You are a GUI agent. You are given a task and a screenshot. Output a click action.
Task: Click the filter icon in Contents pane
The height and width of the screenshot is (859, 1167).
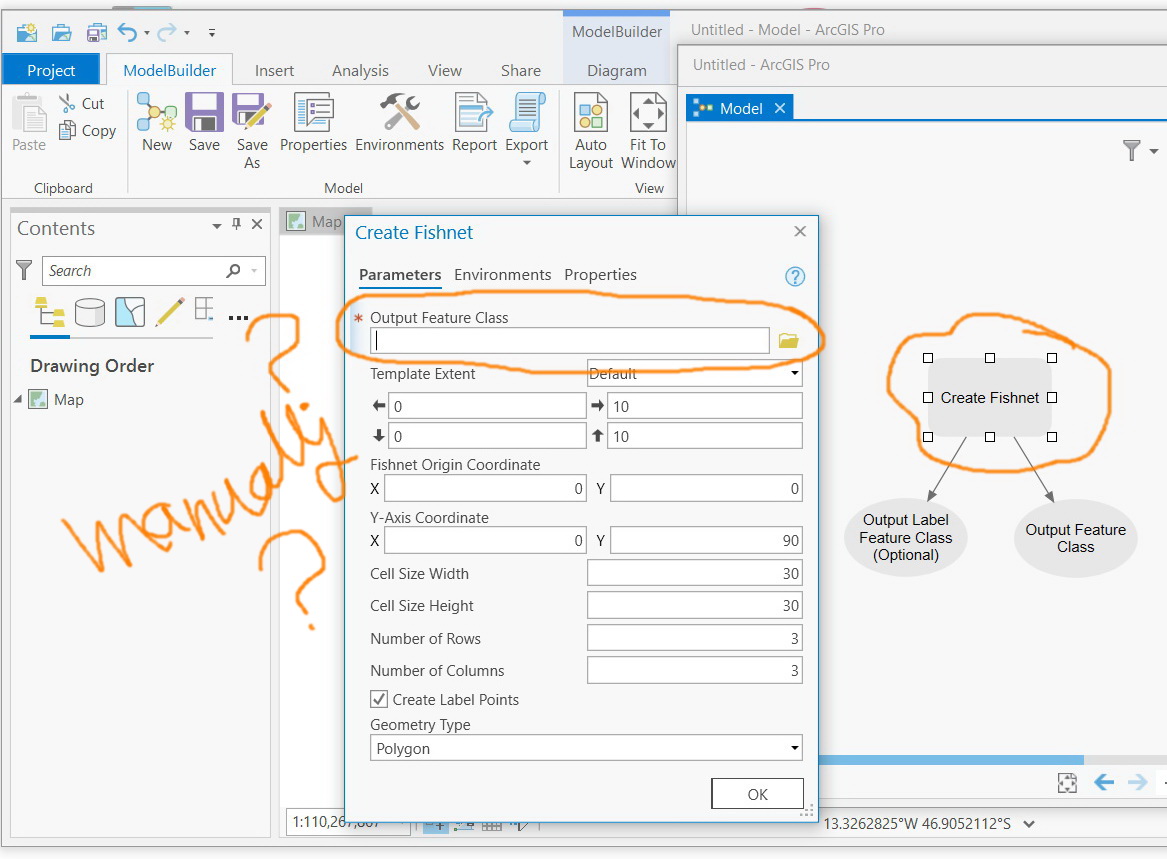pyautogui.click(x=24, y=269)
